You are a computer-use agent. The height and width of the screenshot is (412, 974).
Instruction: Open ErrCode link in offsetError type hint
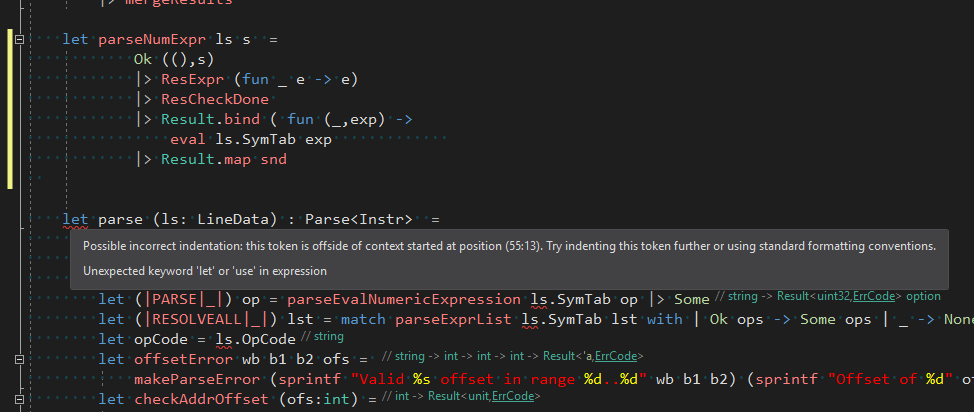pyautogui.click(x=616, y=356)
